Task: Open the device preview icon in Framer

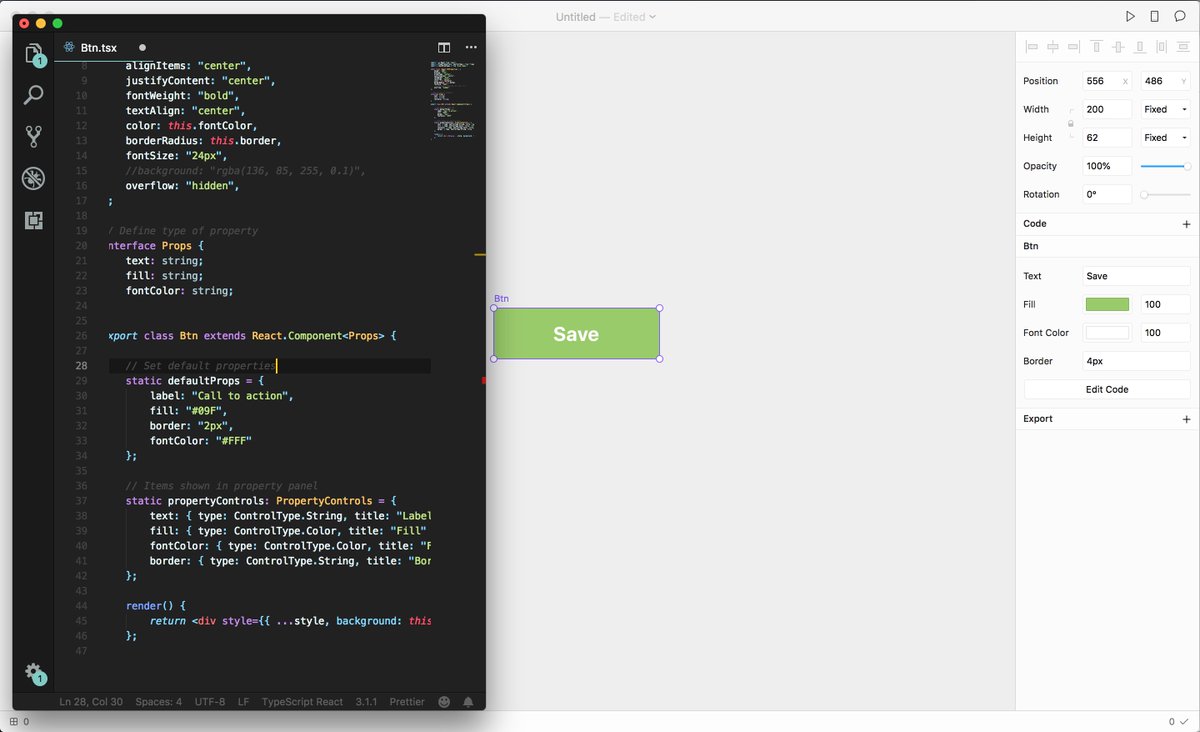Action: 1155,16
